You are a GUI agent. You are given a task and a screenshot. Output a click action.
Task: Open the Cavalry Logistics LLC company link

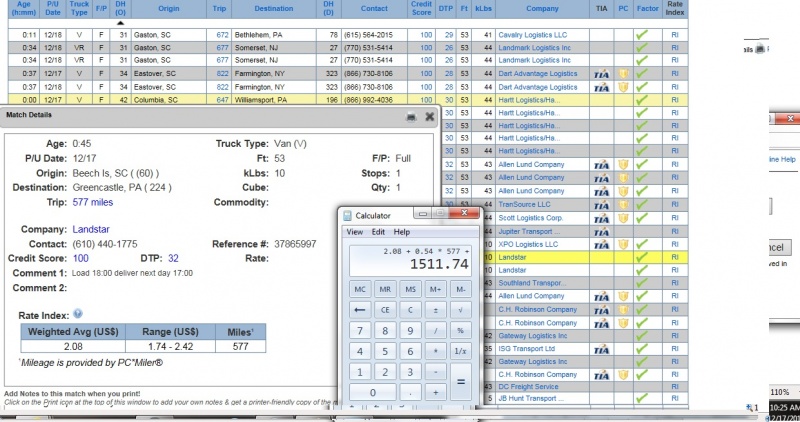pyautogui.click(x=532, y=35)
